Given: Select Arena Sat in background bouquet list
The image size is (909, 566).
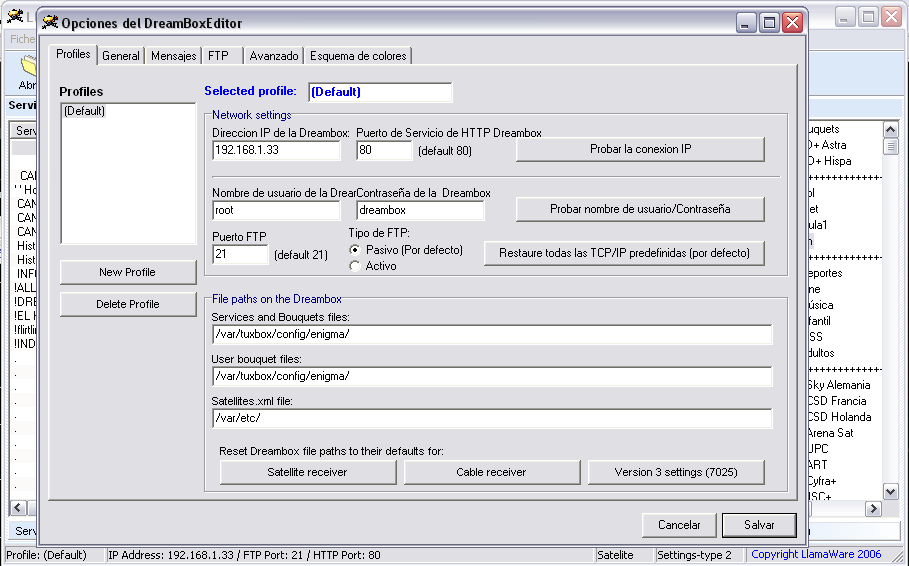Looking at the screenshot, I should point(830,433).
